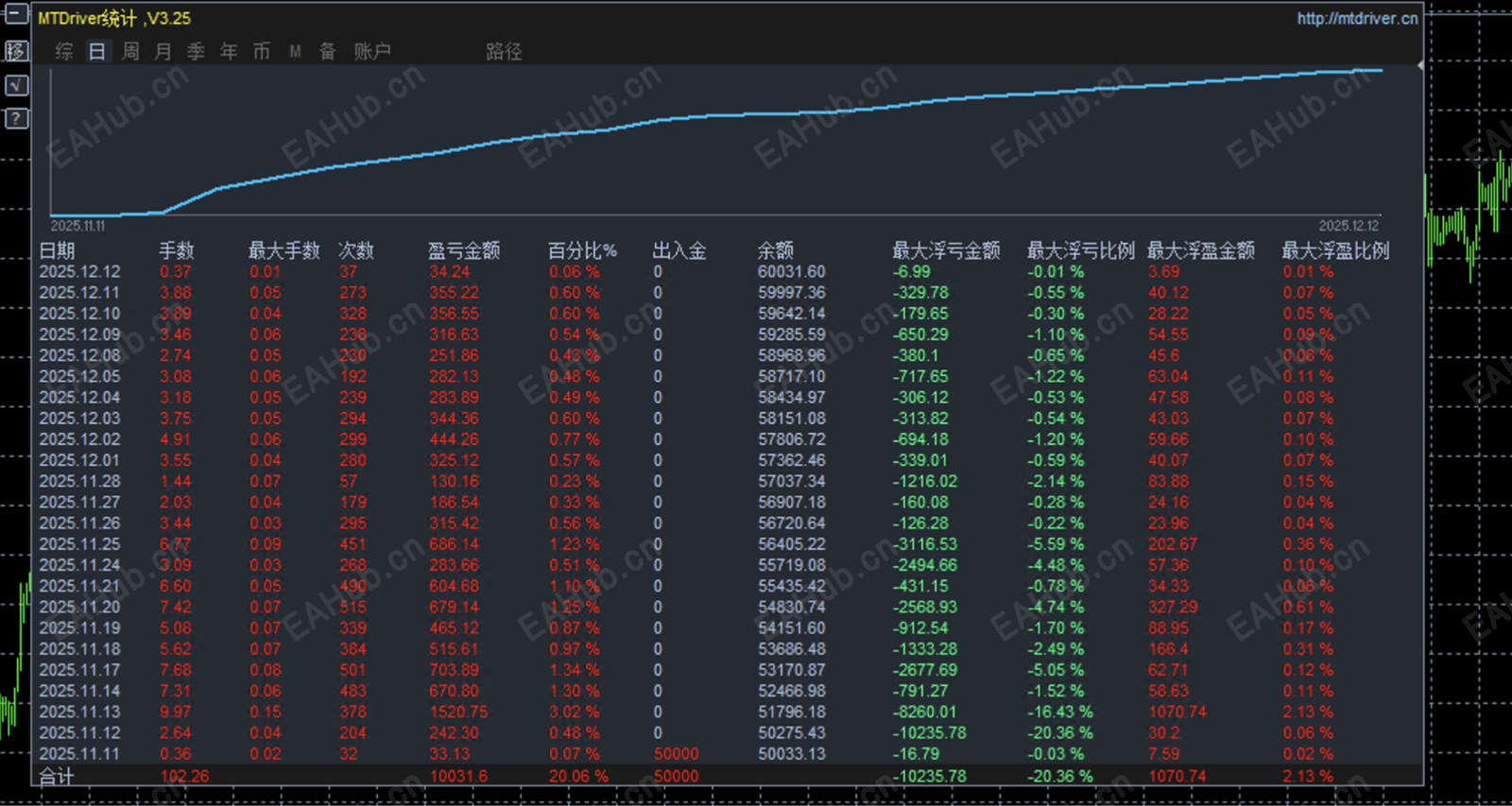Open the 币 symbol statistics tab

[x=262, y=51]
